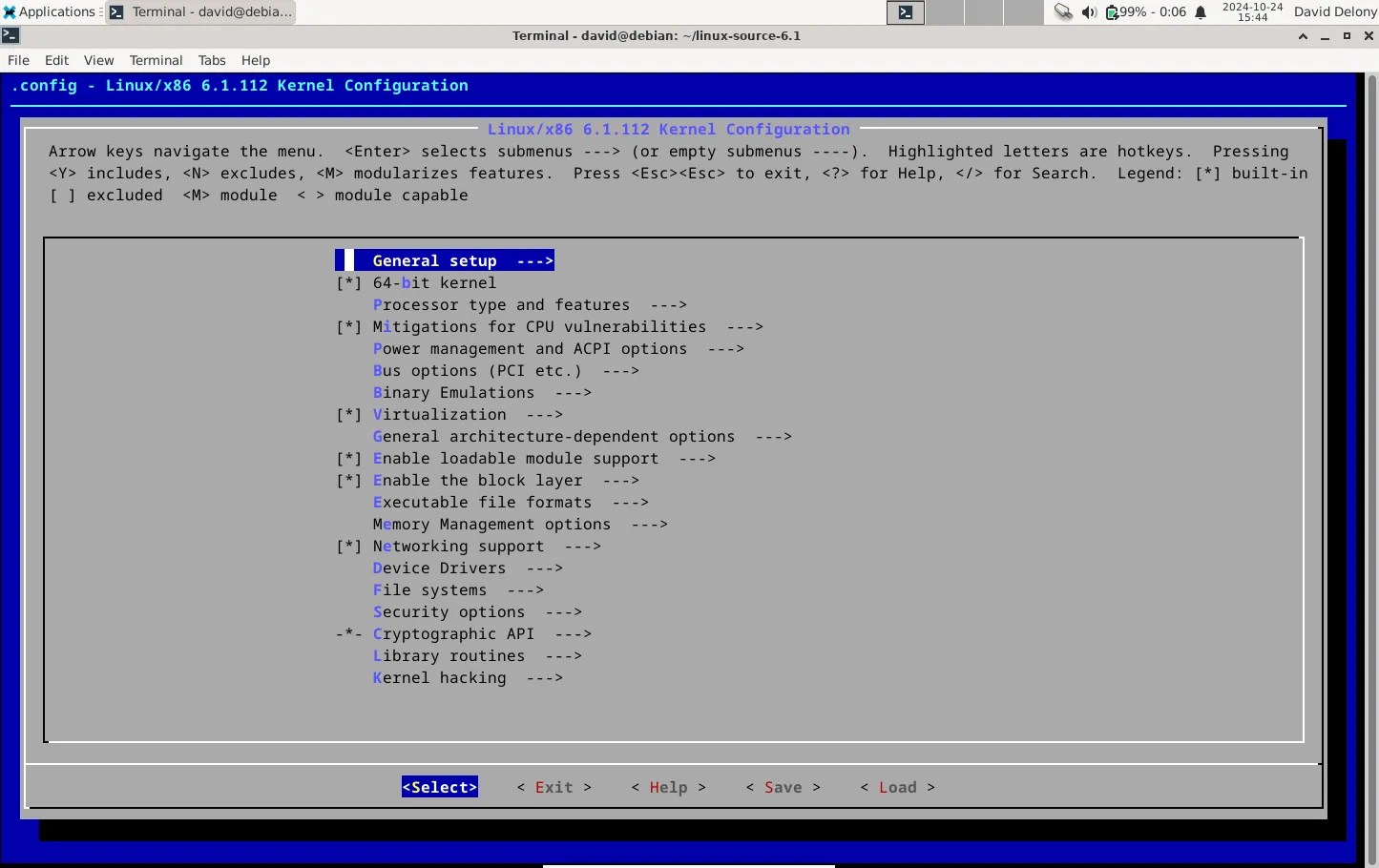The image size is (1379, 868).
Task: Toggle Enable the block layer checkbox
Action: tap(348, 481)
